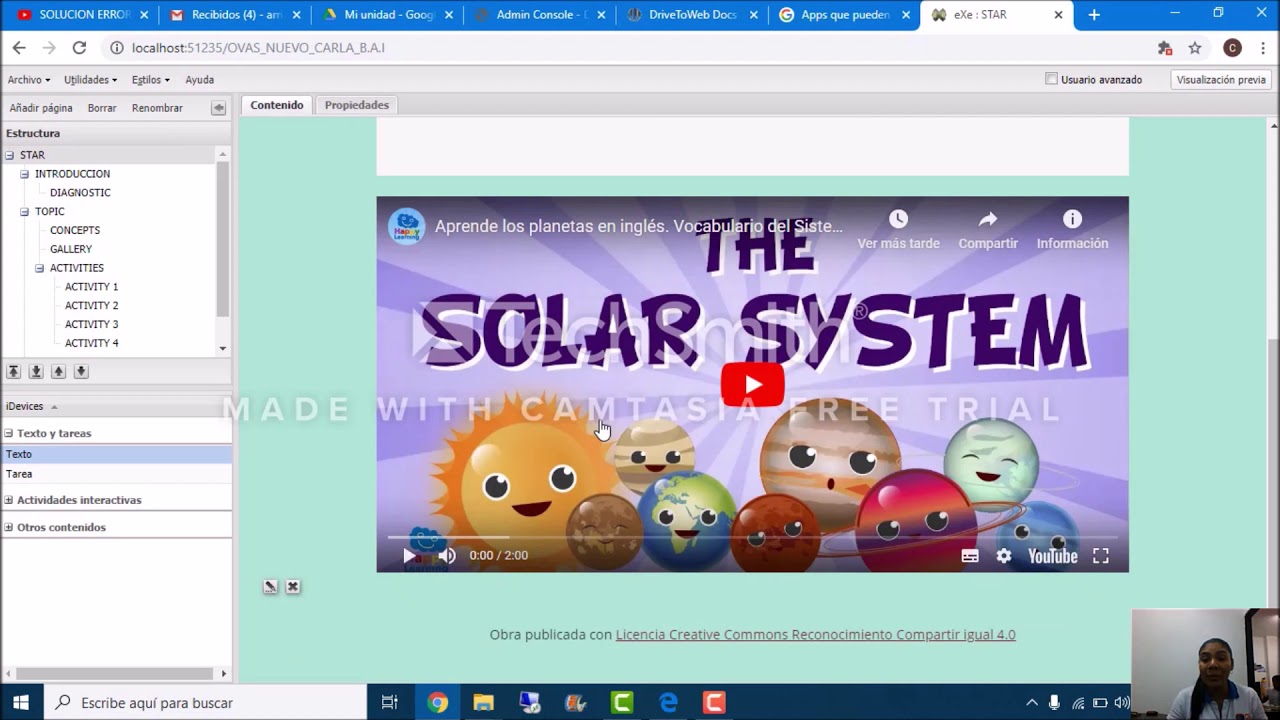This screenshot has height=720, width=1280.
Task: Delete the iDevice with X icon
Action: point(293,587)
